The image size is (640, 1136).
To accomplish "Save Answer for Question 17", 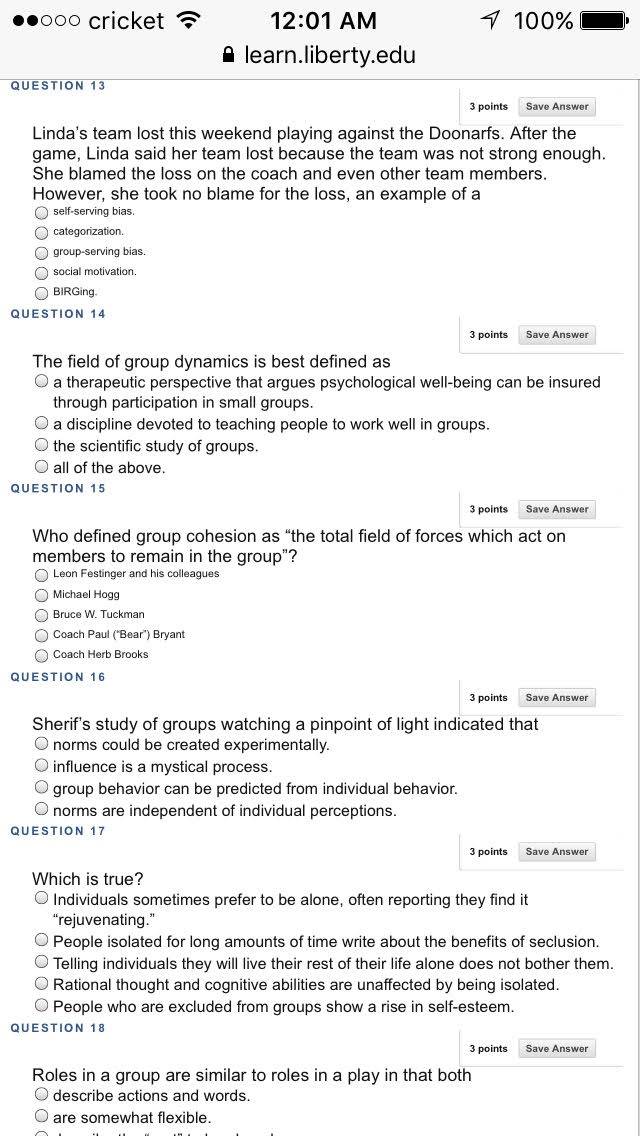I will click(557, 852).
